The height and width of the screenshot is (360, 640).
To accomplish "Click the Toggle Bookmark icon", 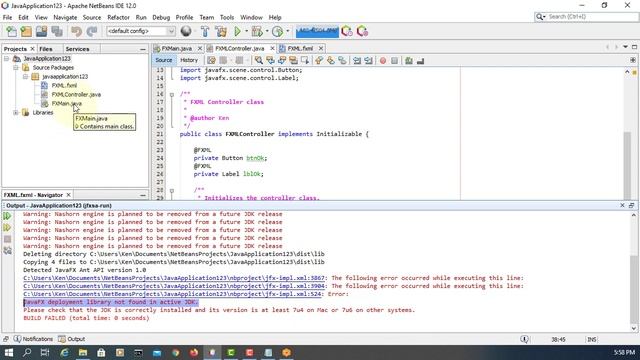I will click(x=342, y=60).
